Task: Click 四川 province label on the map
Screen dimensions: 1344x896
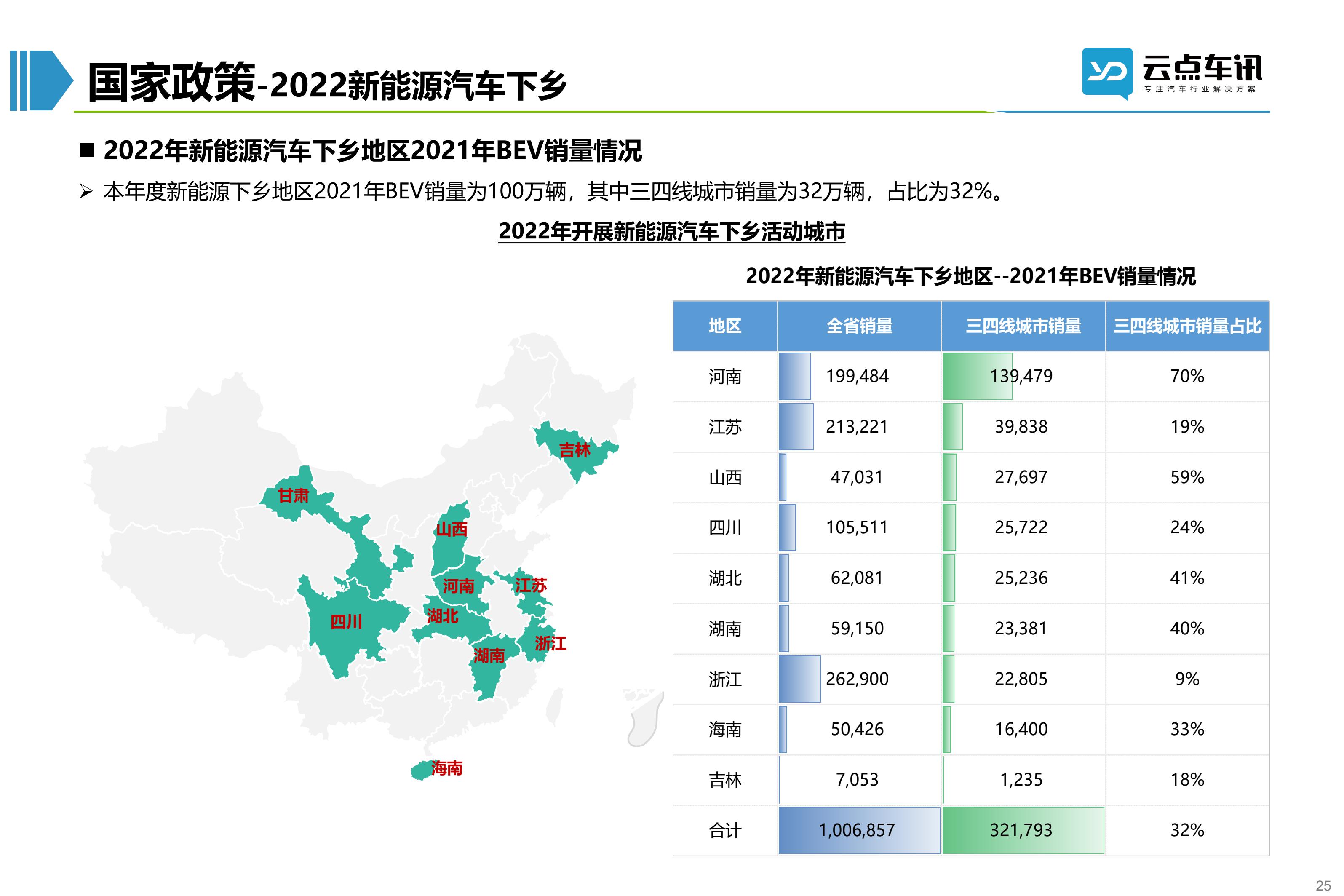Action: [346, 622]
